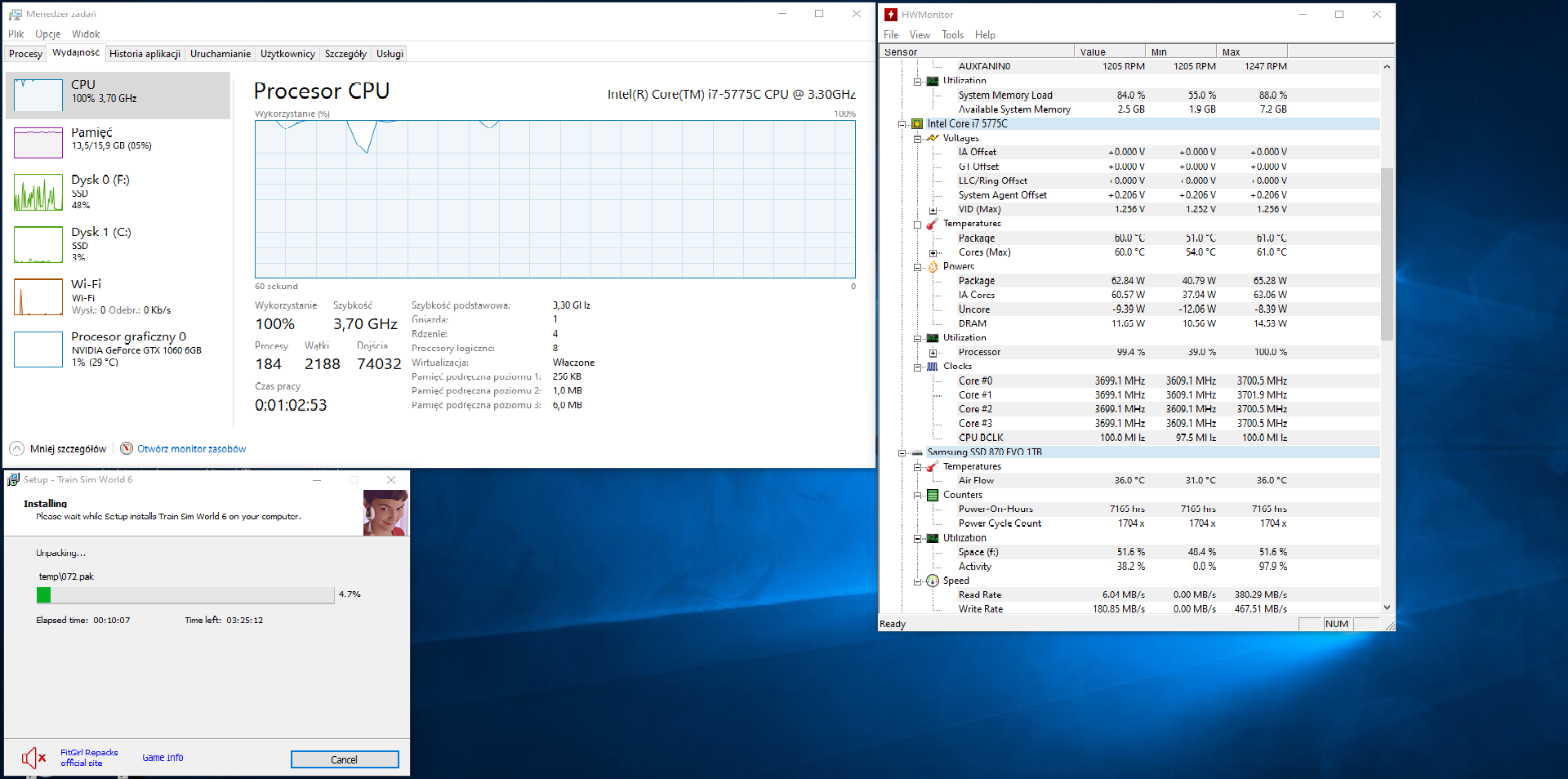Click the Intel Core i7 5775C chip icon

click(x=917, y=124)
